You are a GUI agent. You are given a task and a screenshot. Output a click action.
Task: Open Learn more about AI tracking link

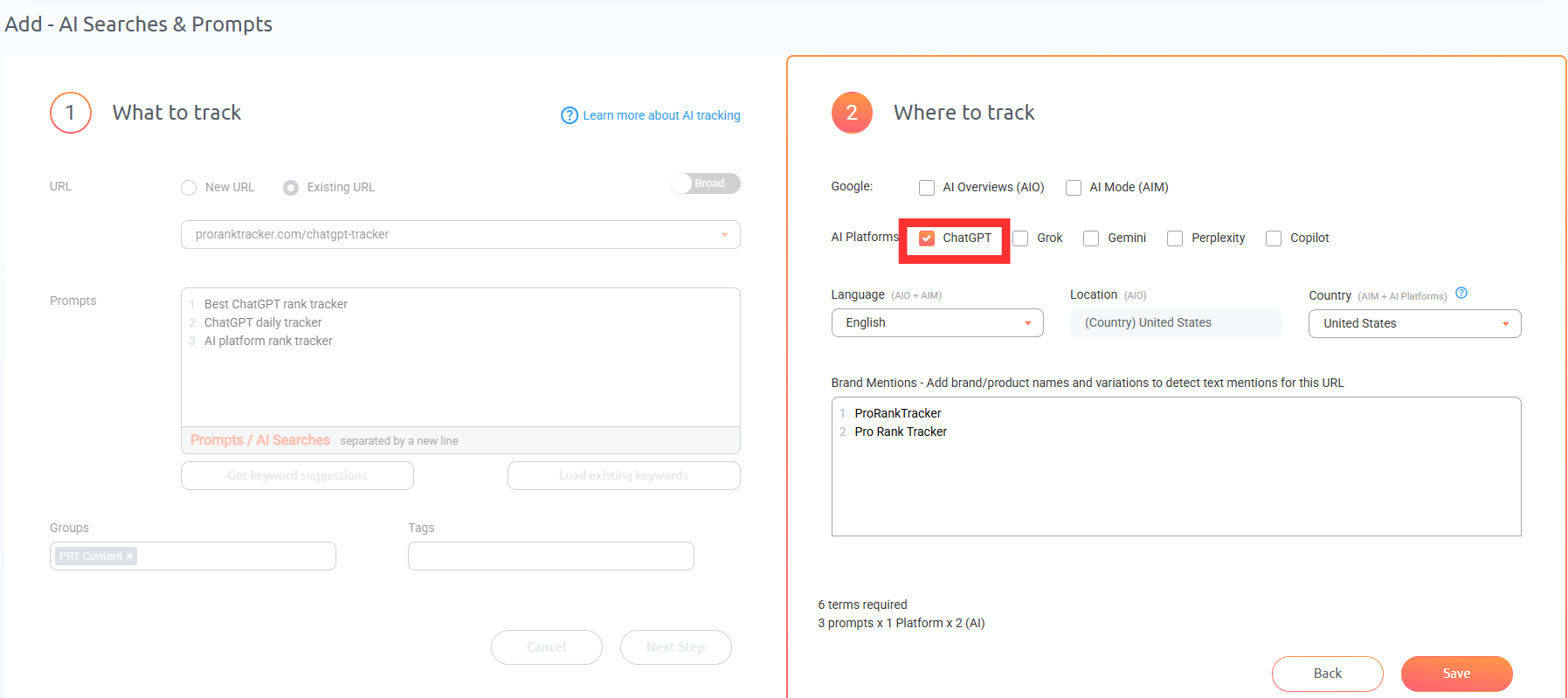pyautogui.click(x=661, y=115)
